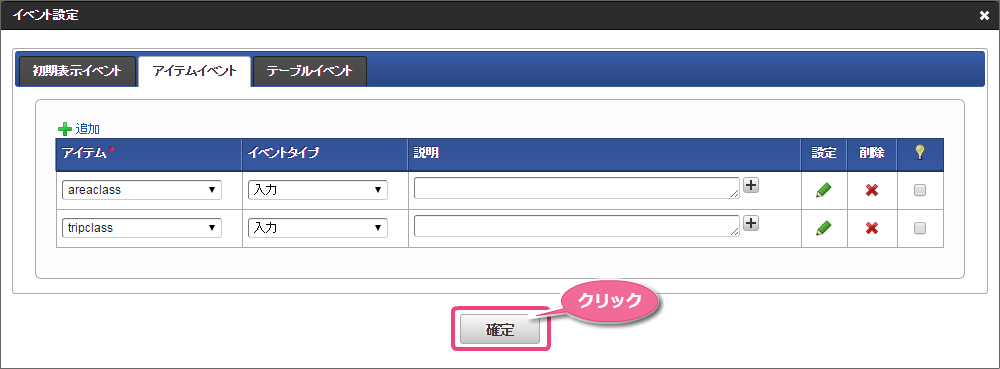The image size is (1000, 369).
Task: Open event type dropdown in areaclass row
Action: [x=318, y=190]
